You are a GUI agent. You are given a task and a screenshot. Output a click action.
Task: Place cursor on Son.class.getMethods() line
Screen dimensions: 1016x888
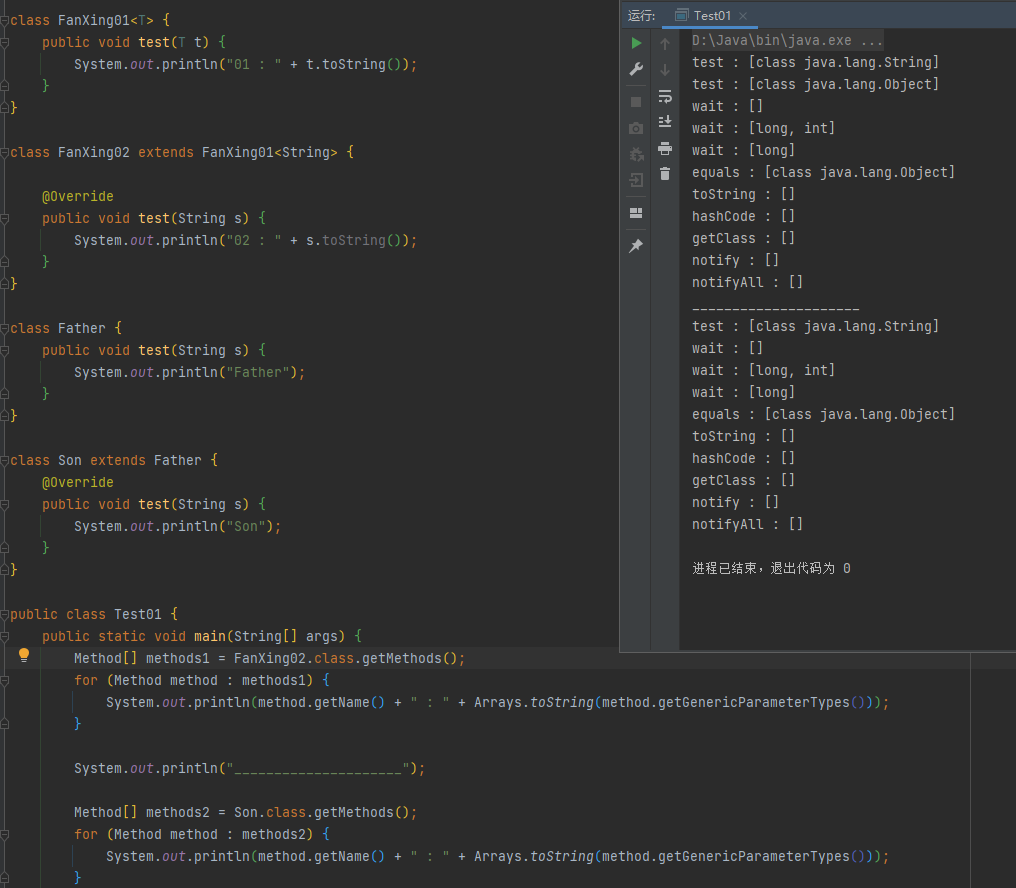[245, 812]
